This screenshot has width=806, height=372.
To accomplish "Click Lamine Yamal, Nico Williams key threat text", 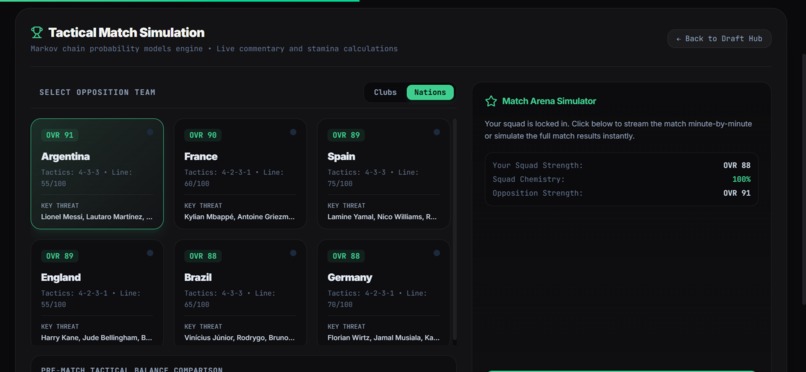I will [x=382, y=217].
